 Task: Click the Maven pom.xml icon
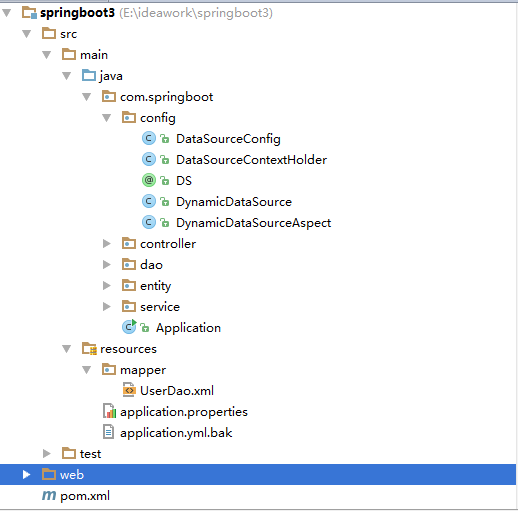(49, 496)
